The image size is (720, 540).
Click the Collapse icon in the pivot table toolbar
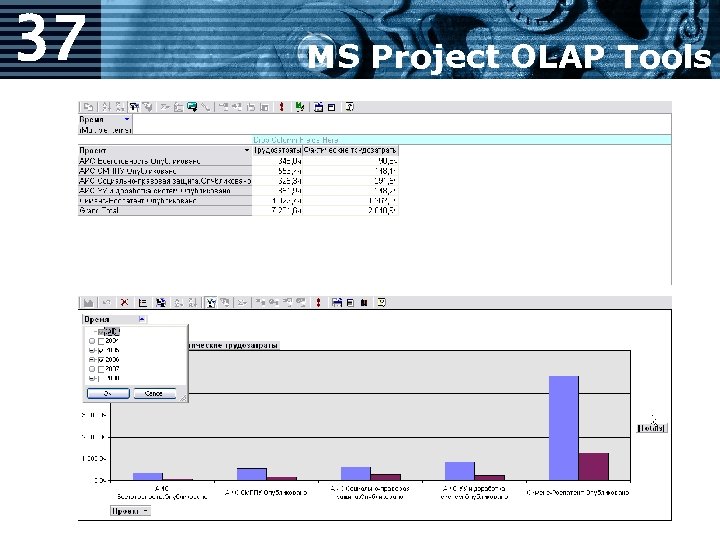pyautogui.click(x=224, y=107)
